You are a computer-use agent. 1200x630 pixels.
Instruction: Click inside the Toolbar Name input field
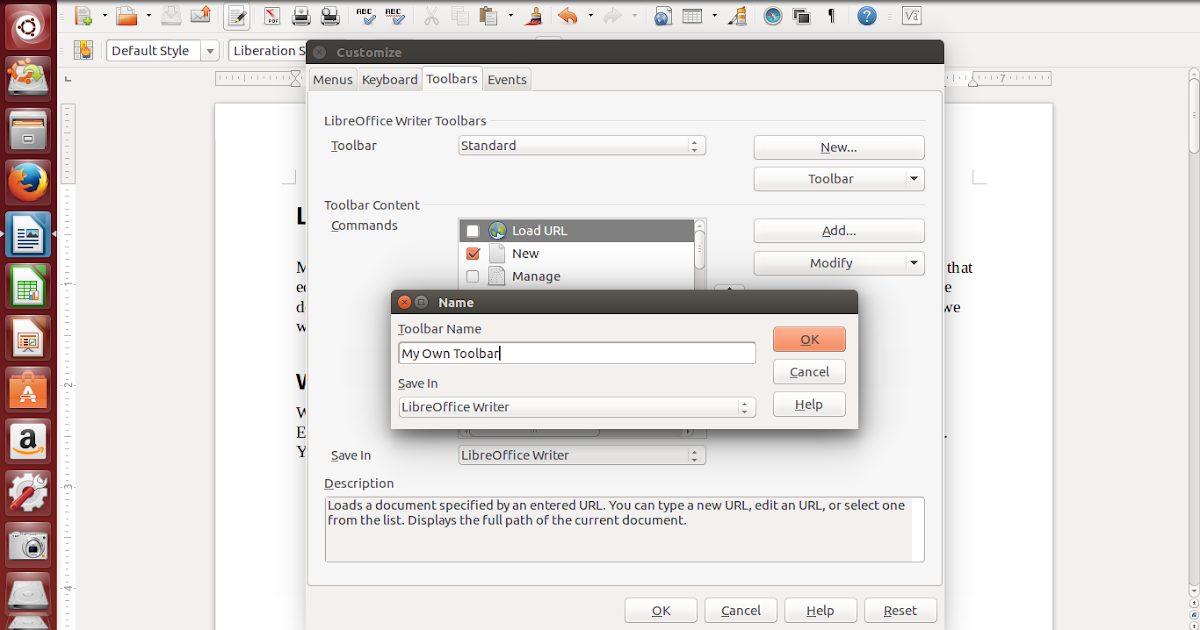point(577,352)
